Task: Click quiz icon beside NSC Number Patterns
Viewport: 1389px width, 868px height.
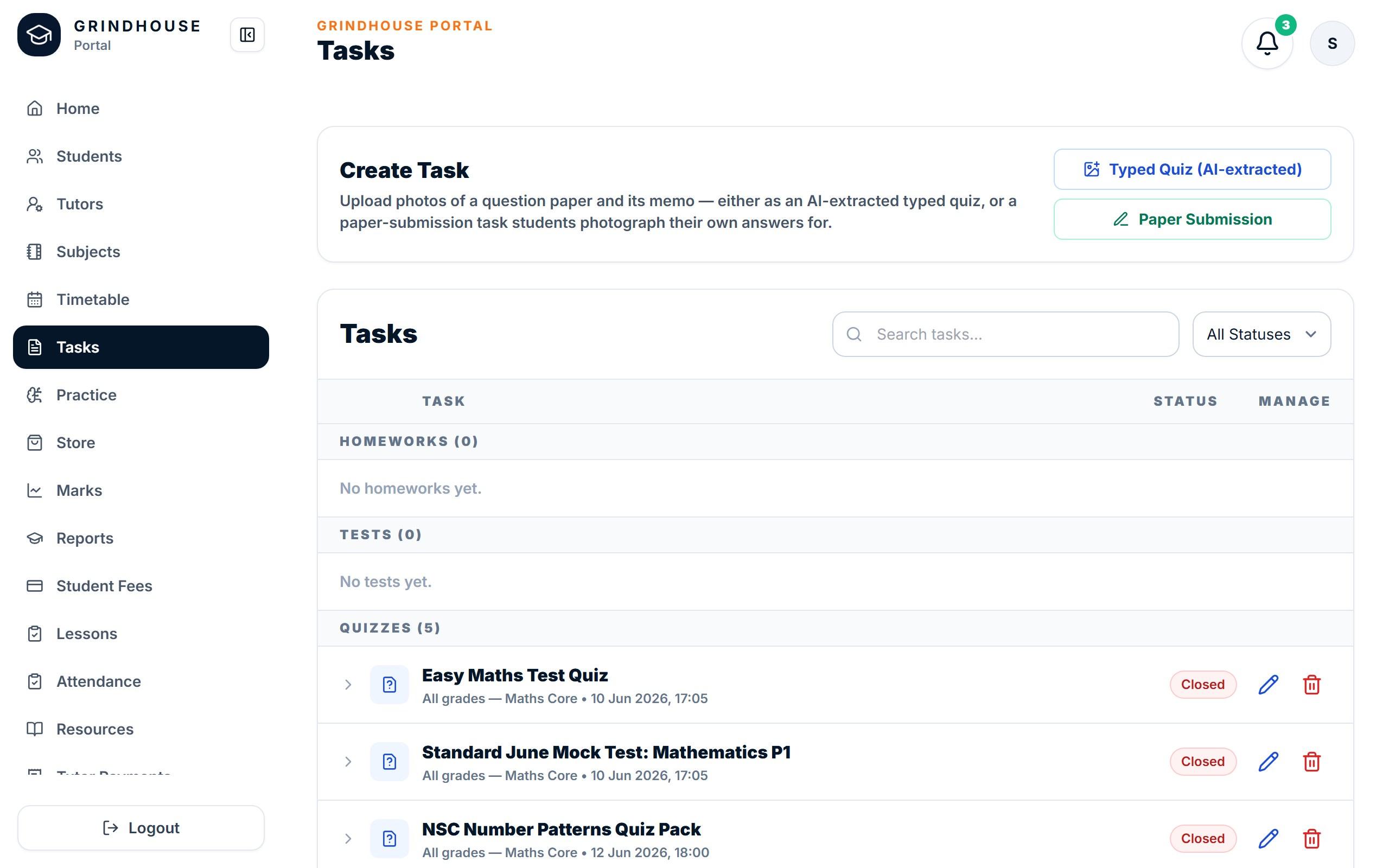Action: click(x=389, y=838)
